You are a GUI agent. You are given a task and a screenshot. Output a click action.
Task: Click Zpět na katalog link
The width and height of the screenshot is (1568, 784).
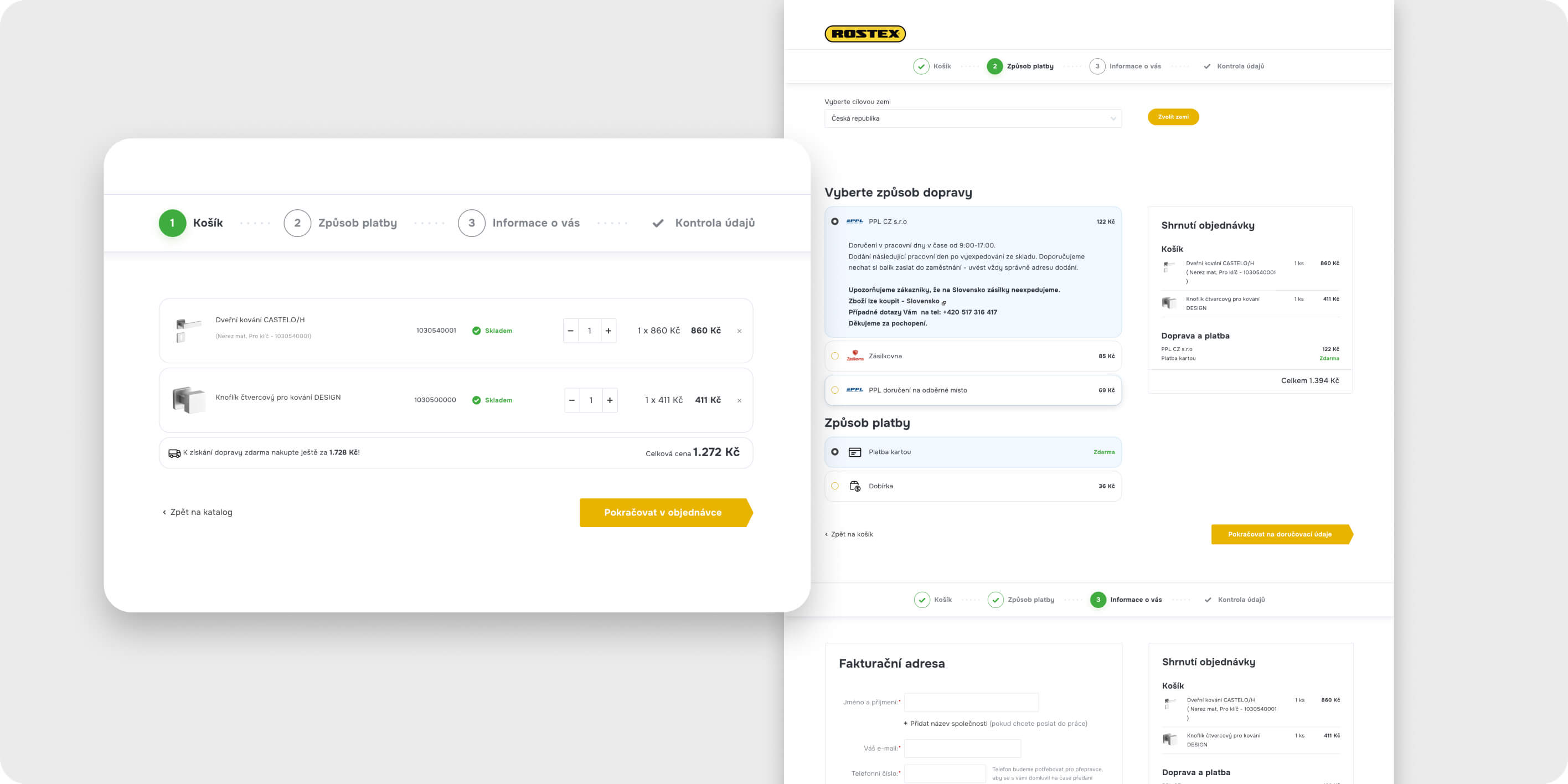pos(197,513)
